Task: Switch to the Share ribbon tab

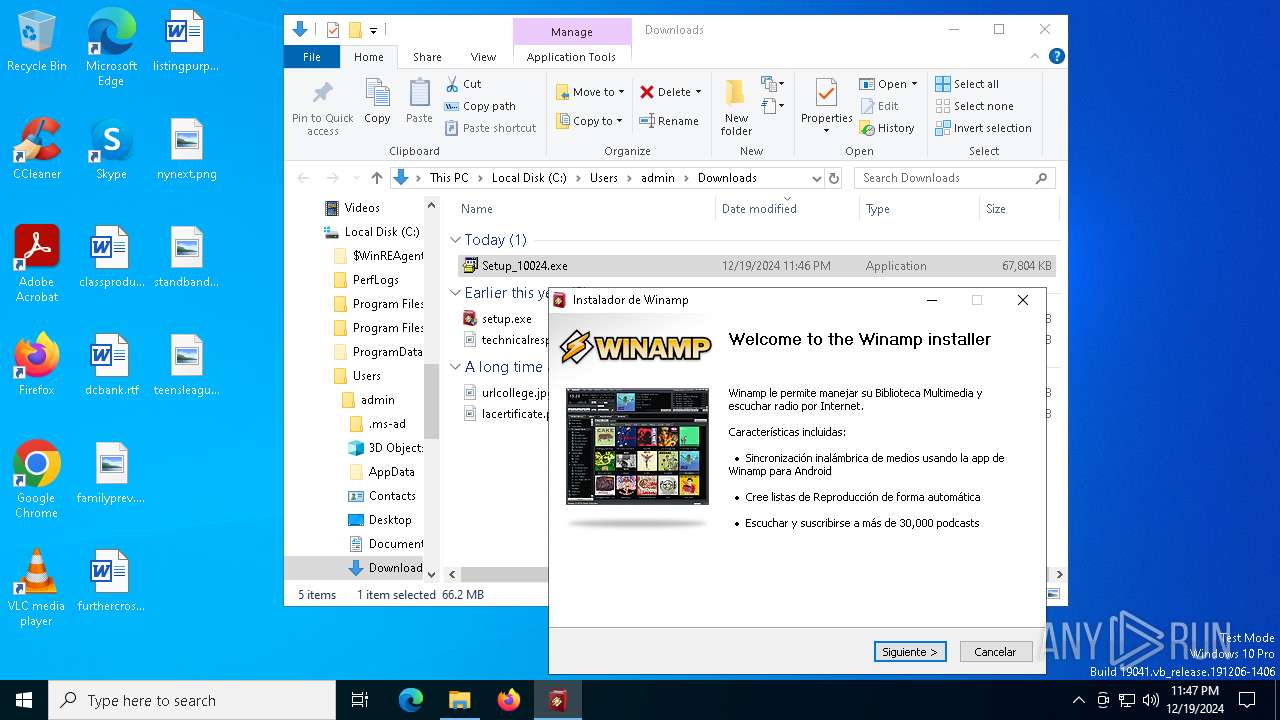Action: tap(427, 57)
